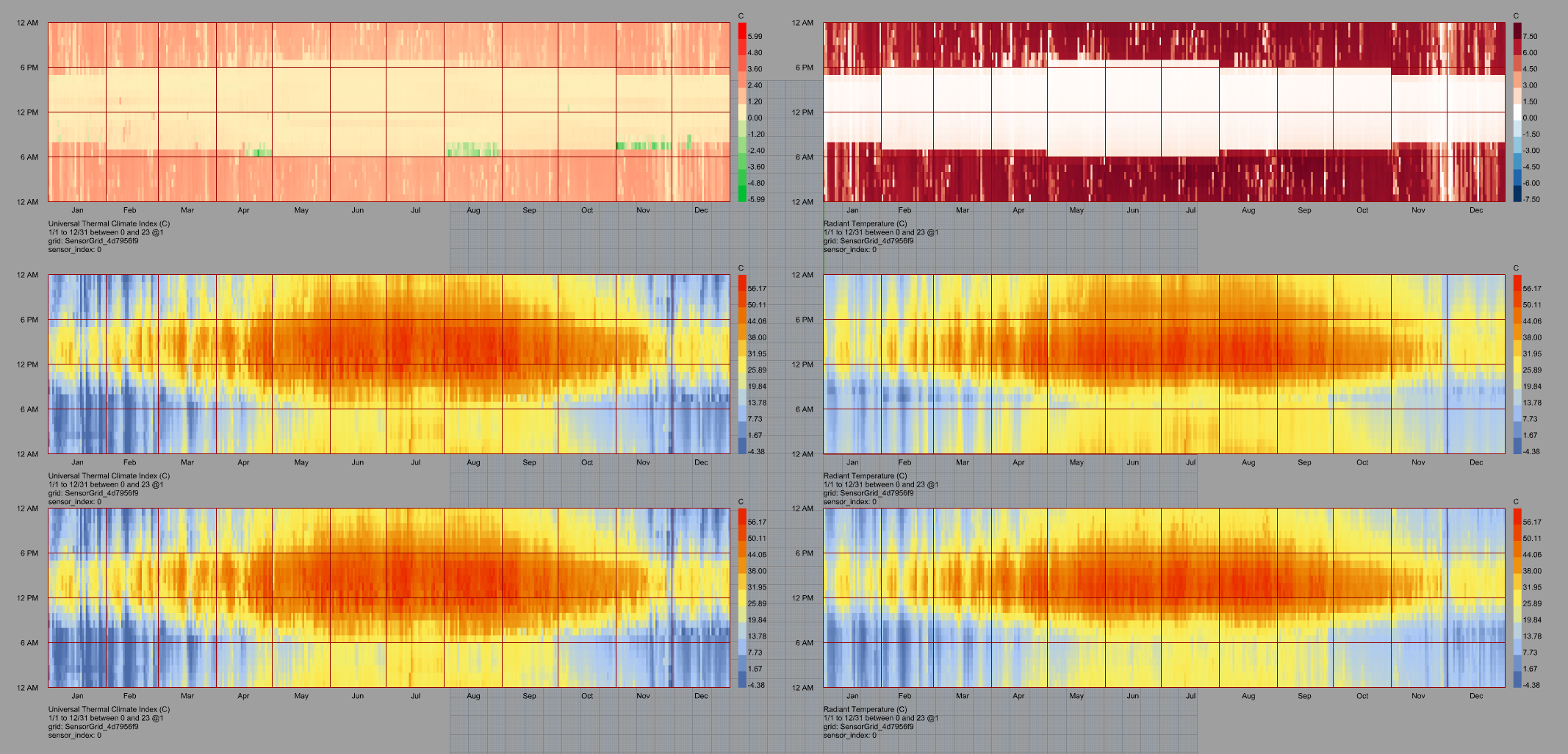Select the top-left UTCI difference heatmap
This screenshot has width=1568, height=754.
(389, 112)
